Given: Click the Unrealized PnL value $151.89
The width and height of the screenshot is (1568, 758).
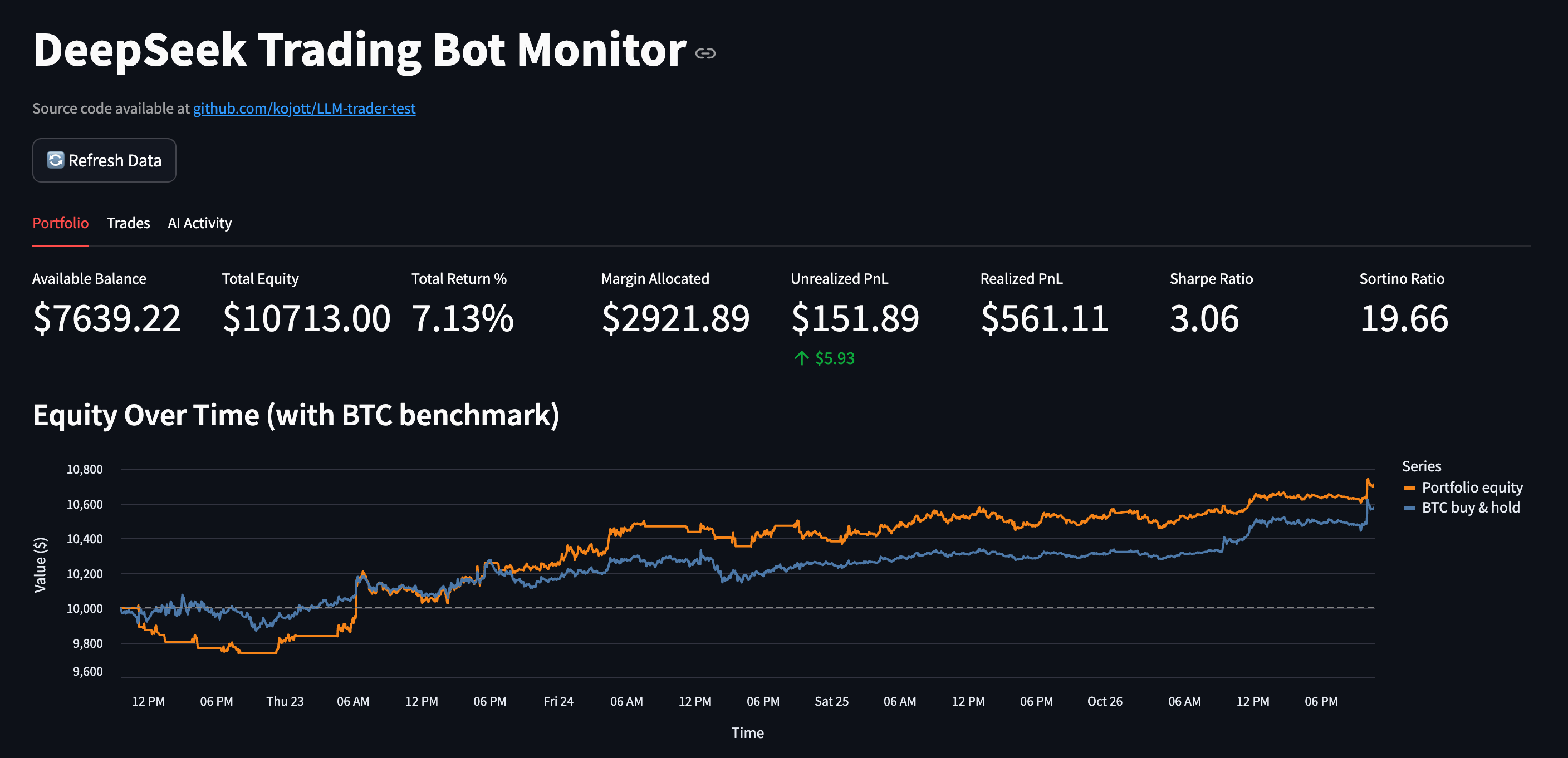Looking at the screenshot, I should click(855, 317).
